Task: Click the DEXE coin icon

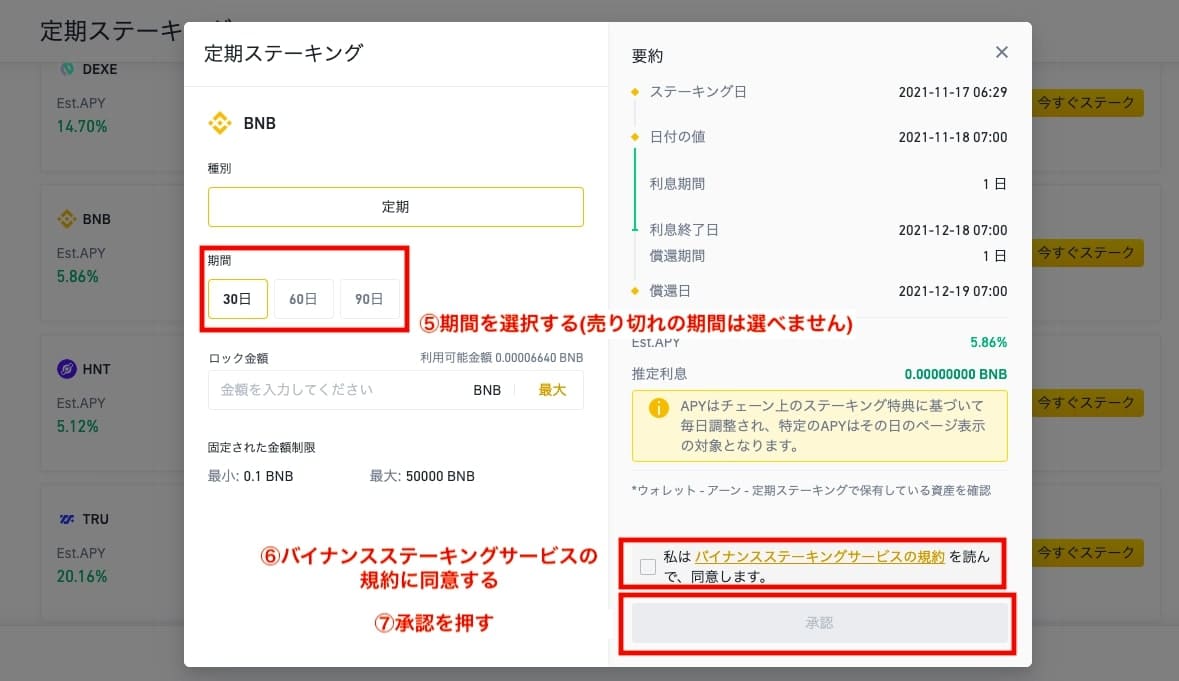Action: tap(67, 69)
